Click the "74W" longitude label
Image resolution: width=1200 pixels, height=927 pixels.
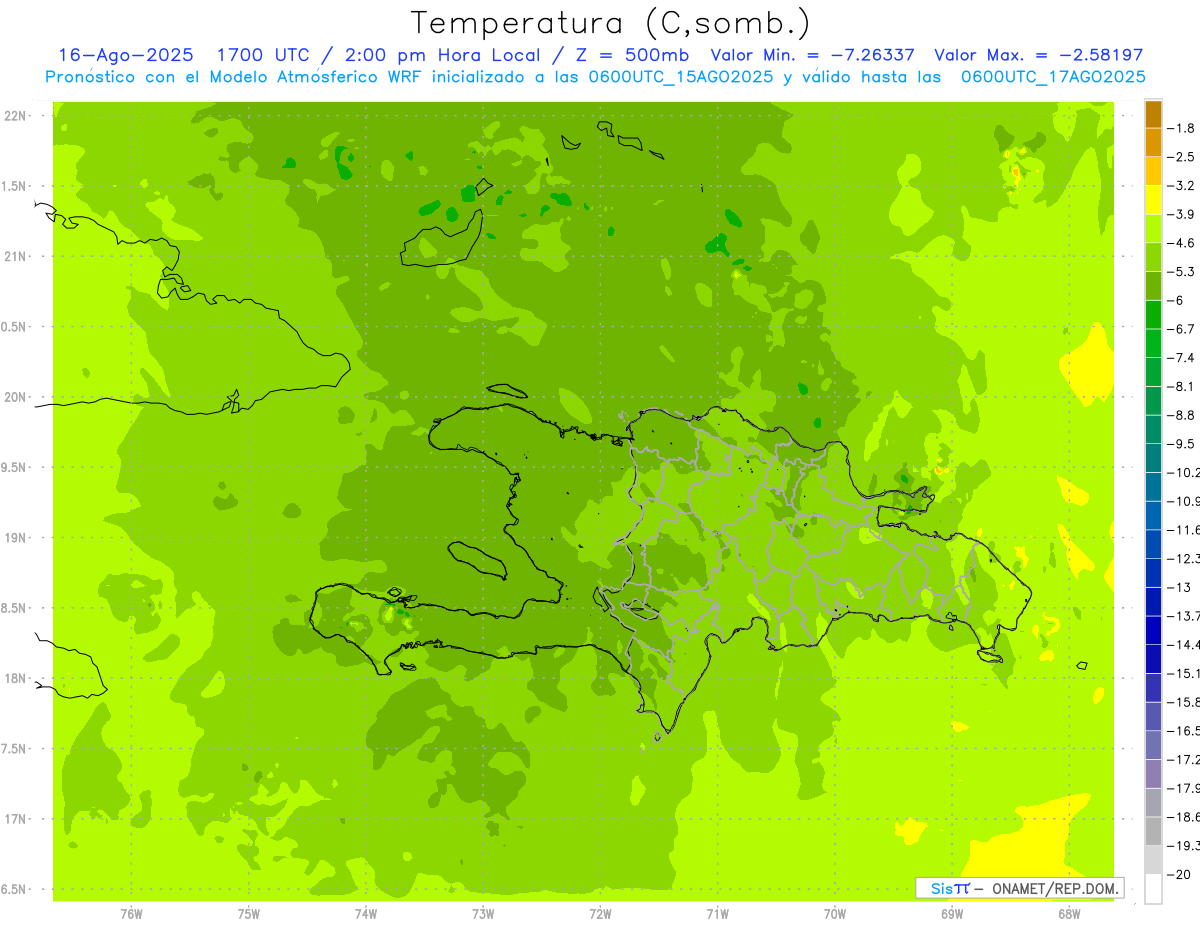tap(365, 914)
